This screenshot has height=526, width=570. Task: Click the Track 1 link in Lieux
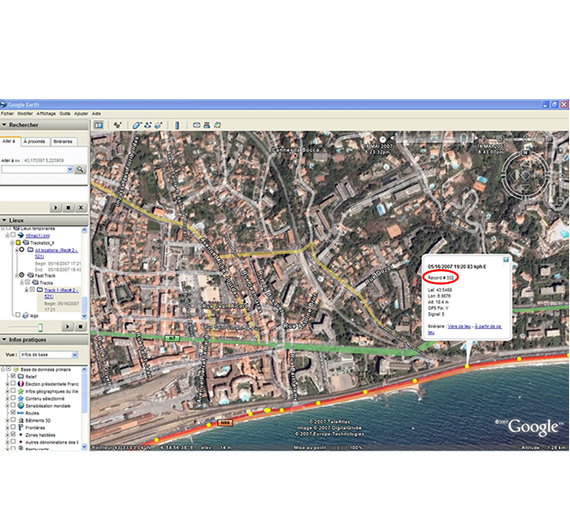tap(61, 293)
